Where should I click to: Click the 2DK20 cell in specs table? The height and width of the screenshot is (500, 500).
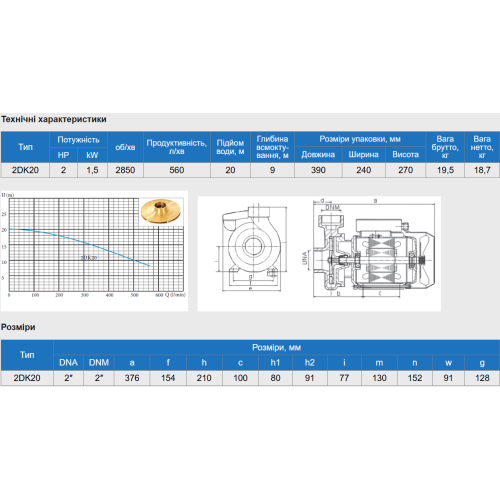pos(25,170)
